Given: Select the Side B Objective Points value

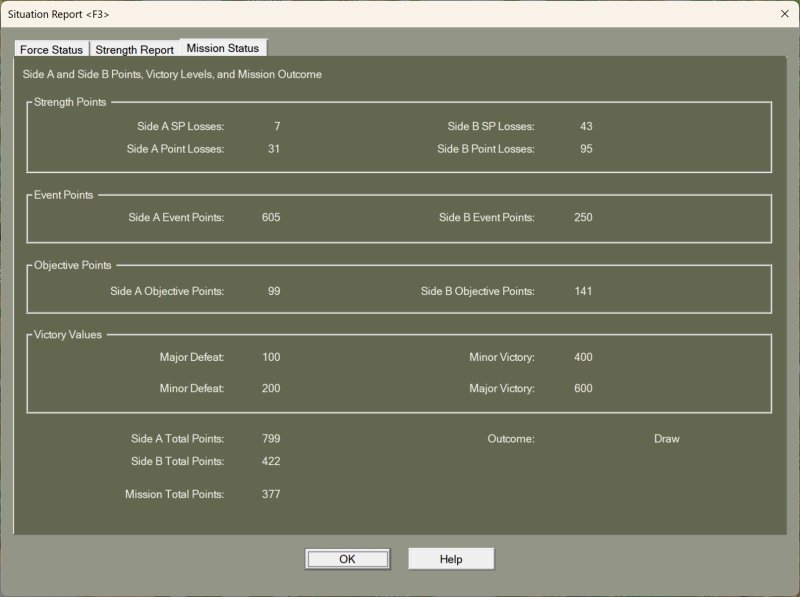Looking at the screenshot, I should click(x=583, y=291).
